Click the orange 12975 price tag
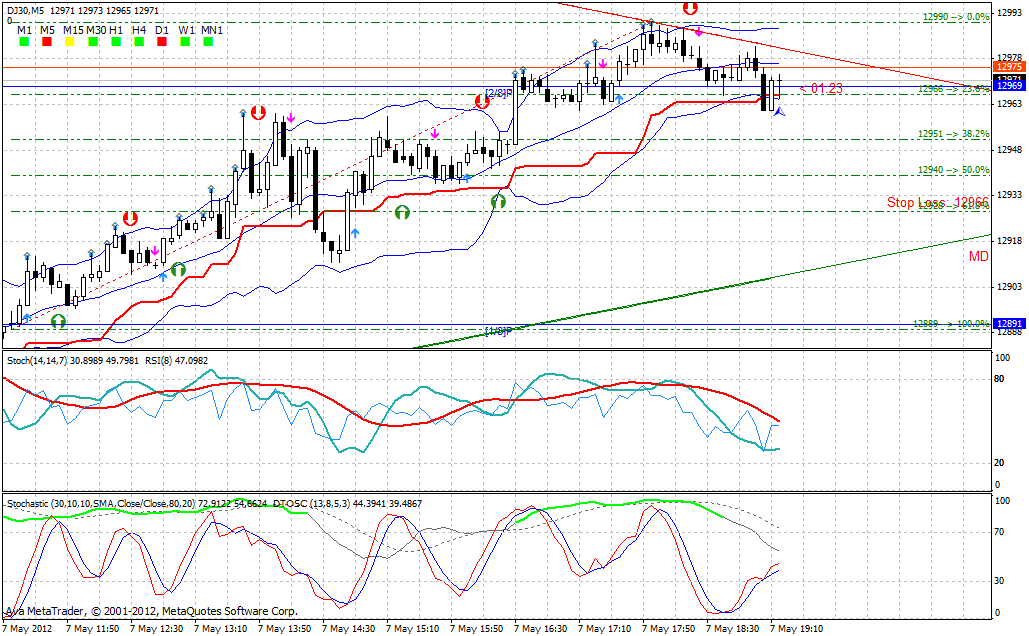Image resolution: width=1029 pixels, height=636 pixels. (1009, 67)
